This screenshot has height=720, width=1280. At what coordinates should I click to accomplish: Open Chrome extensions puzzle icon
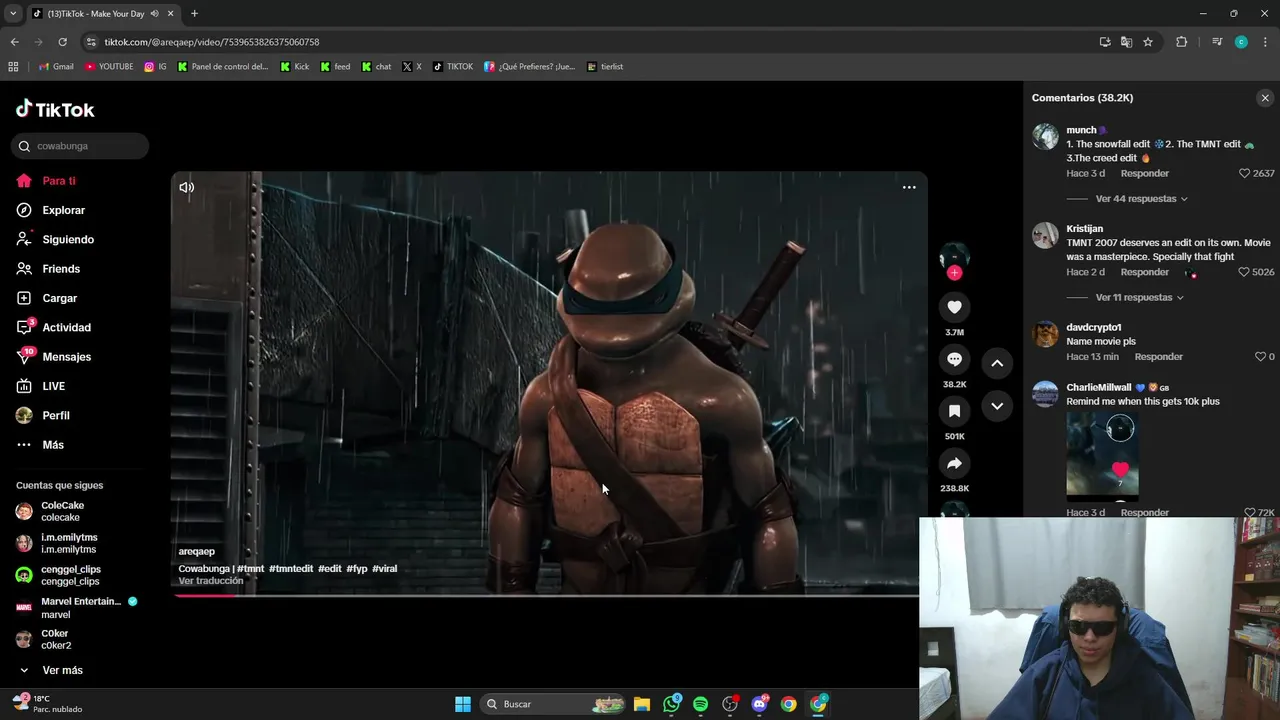tap(1181, 42)
